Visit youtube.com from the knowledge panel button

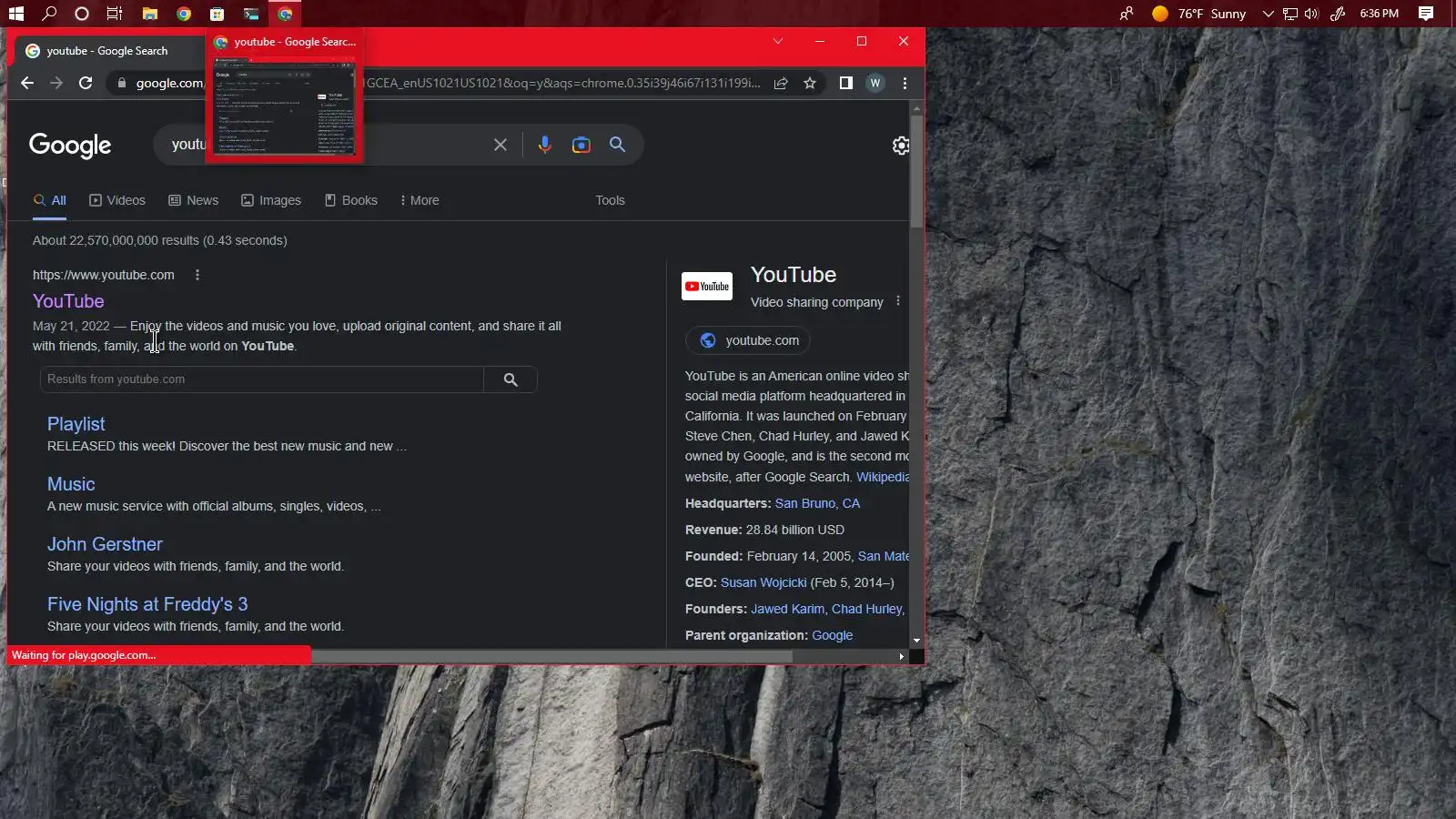[748, 340]
